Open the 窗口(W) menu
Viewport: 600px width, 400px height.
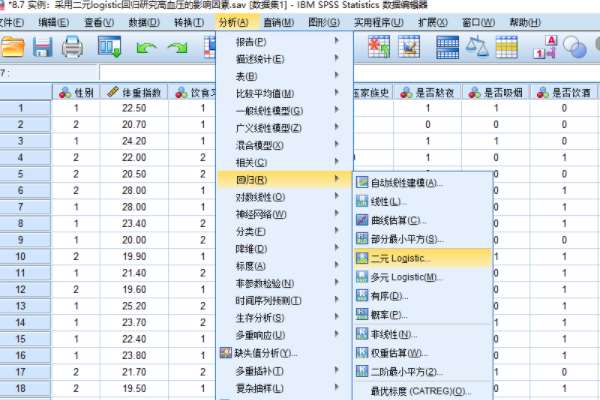tap(478, 23)
